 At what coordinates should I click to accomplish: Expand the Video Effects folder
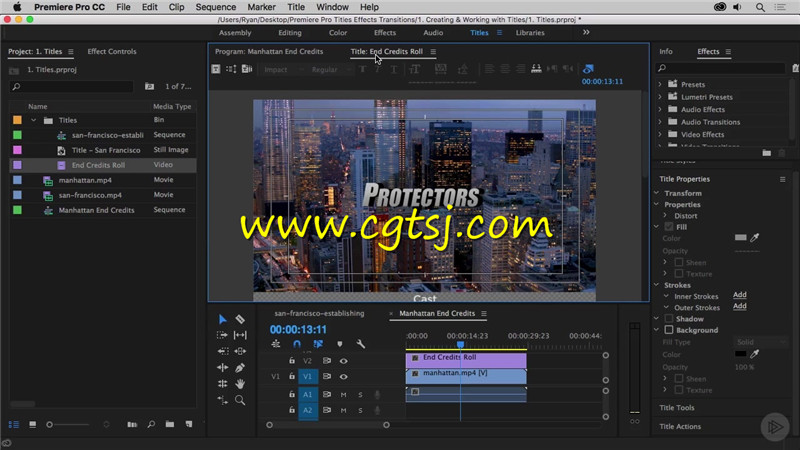(x=660, y=134)
